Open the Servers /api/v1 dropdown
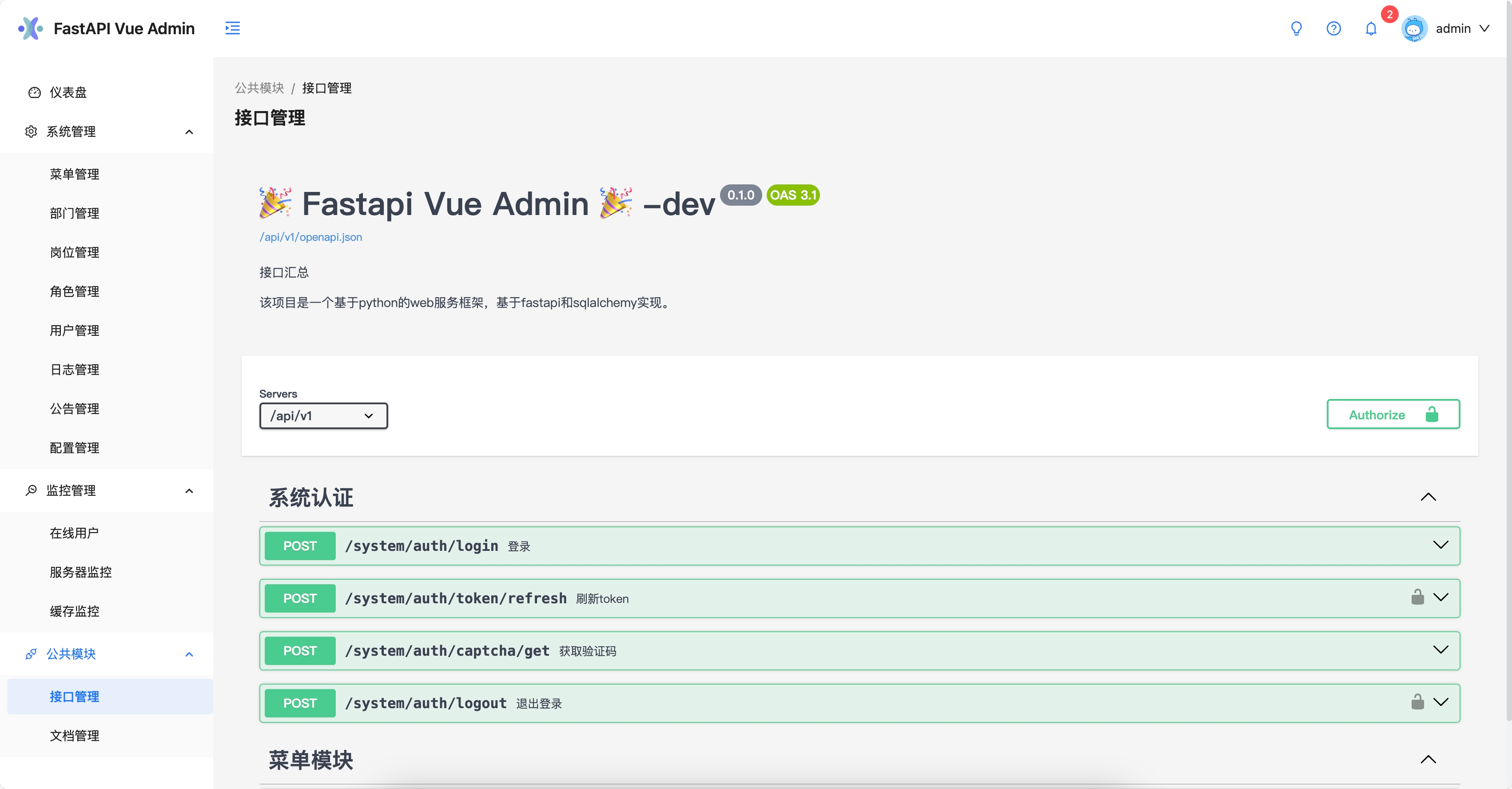This screenshot has width=1512, height=789. coord(323,416)
